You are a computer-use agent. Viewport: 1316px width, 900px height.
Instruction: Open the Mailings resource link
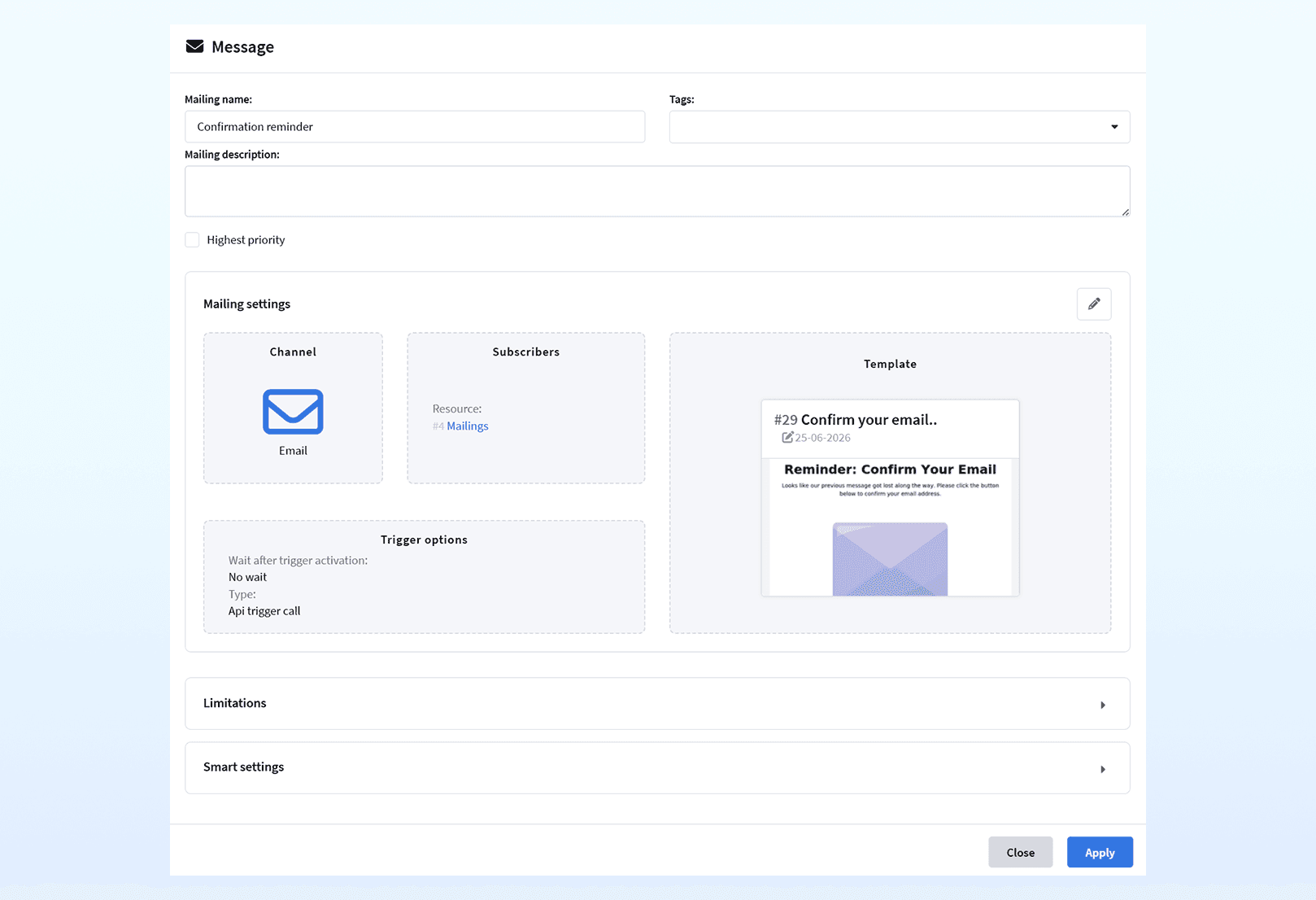[468, 426]
